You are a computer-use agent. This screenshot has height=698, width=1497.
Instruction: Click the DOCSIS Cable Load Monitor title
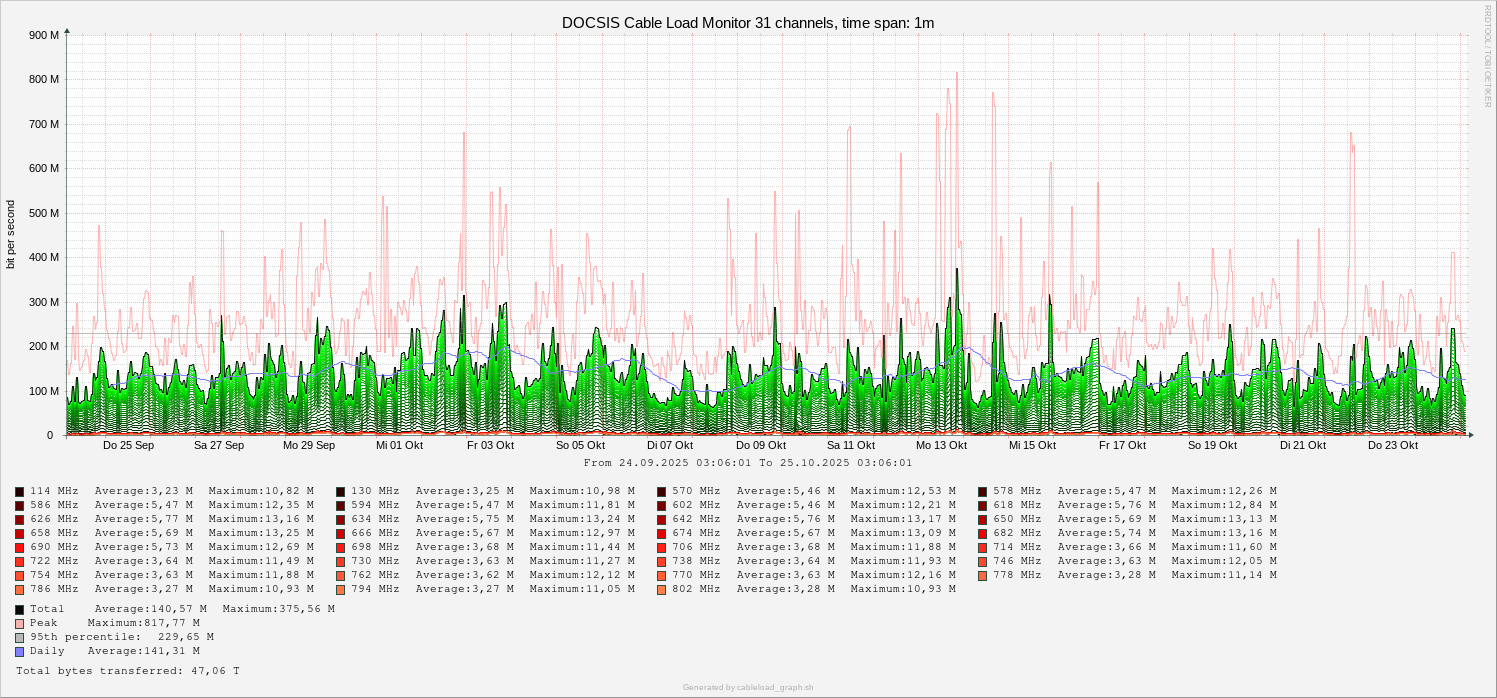click(x=748, y=22)
